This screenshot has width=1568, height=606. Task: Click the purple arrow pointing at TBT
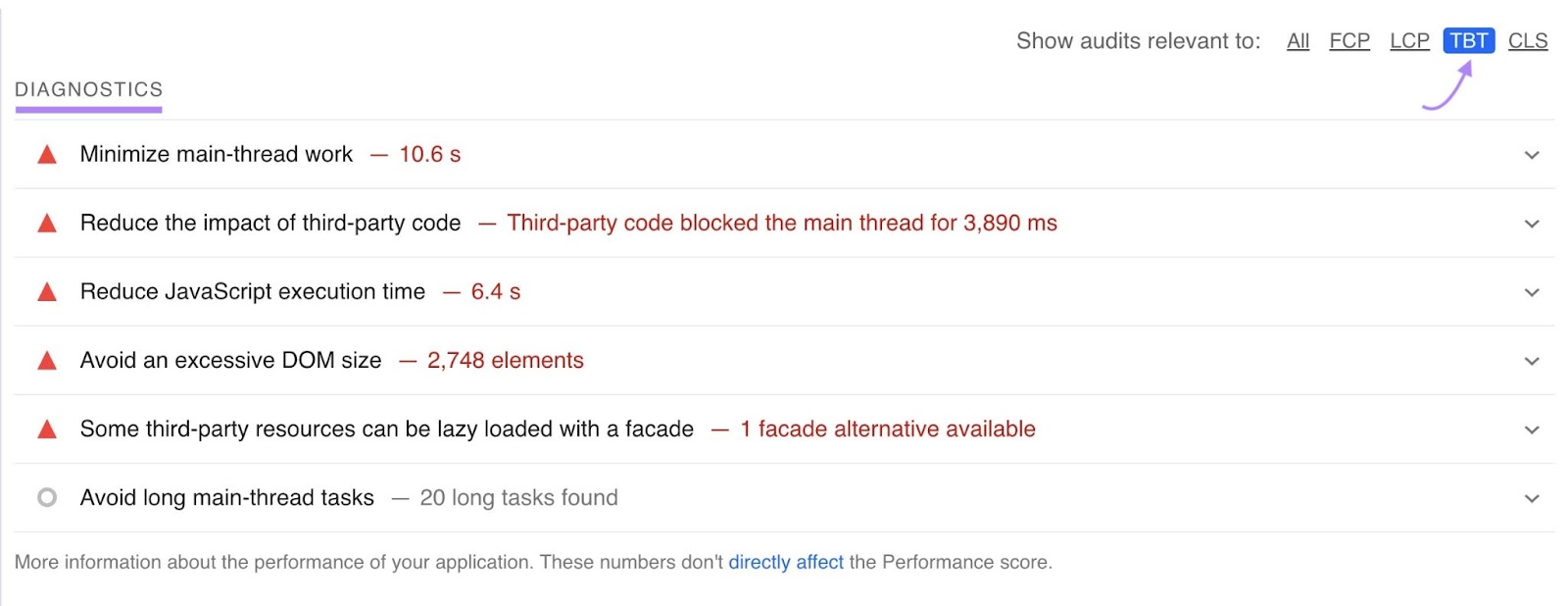(x=1448, y=86)
